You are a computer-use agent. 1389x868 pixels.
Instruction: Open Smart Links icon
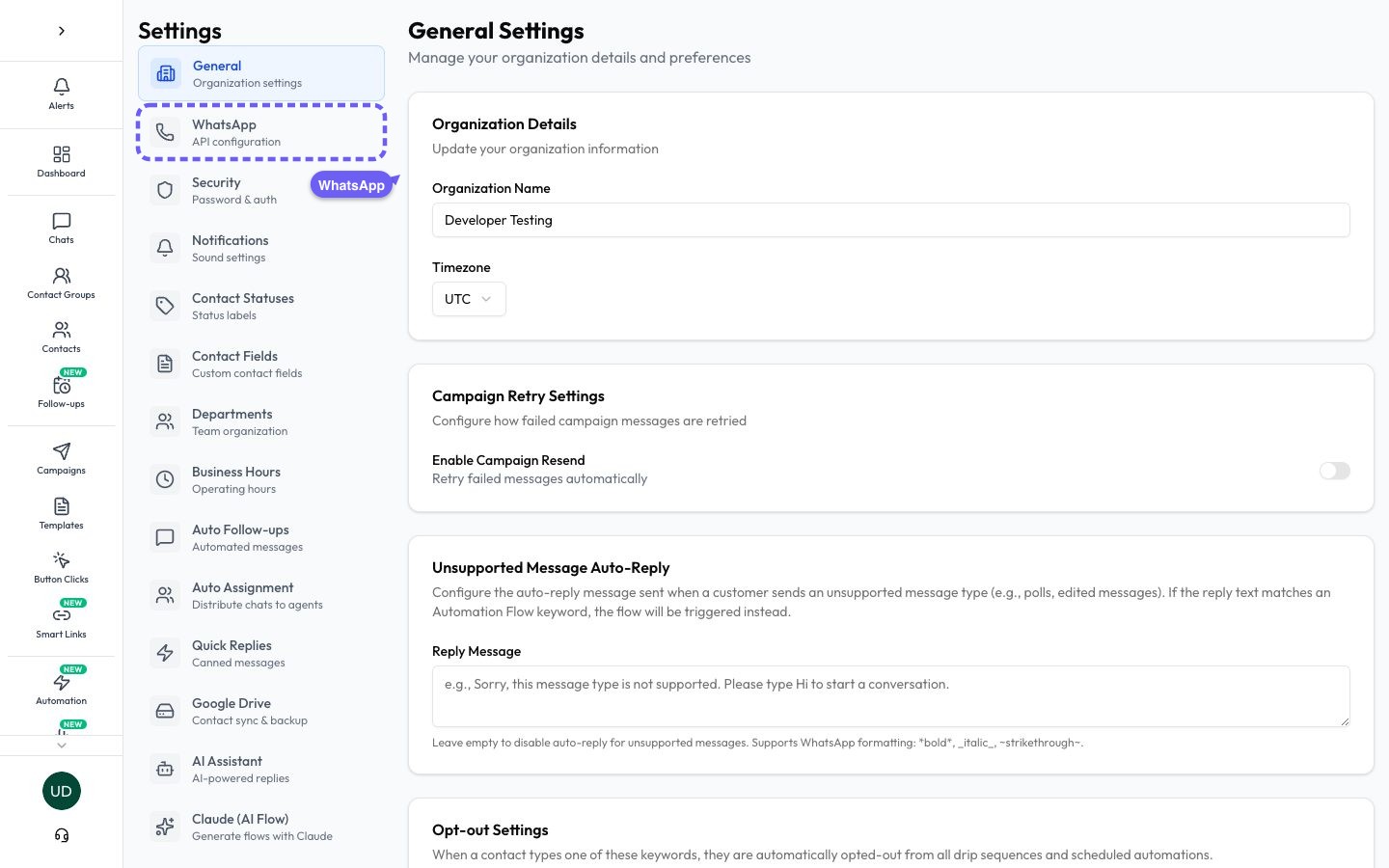61,615
